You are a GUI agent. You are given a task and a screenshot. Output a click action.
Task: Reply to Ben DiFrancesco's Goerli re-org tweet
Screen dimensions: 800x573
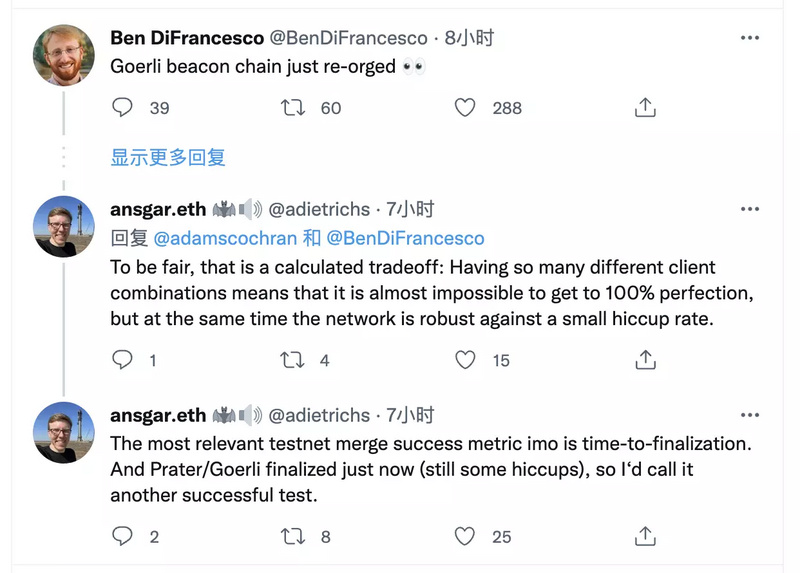point(123,108)
